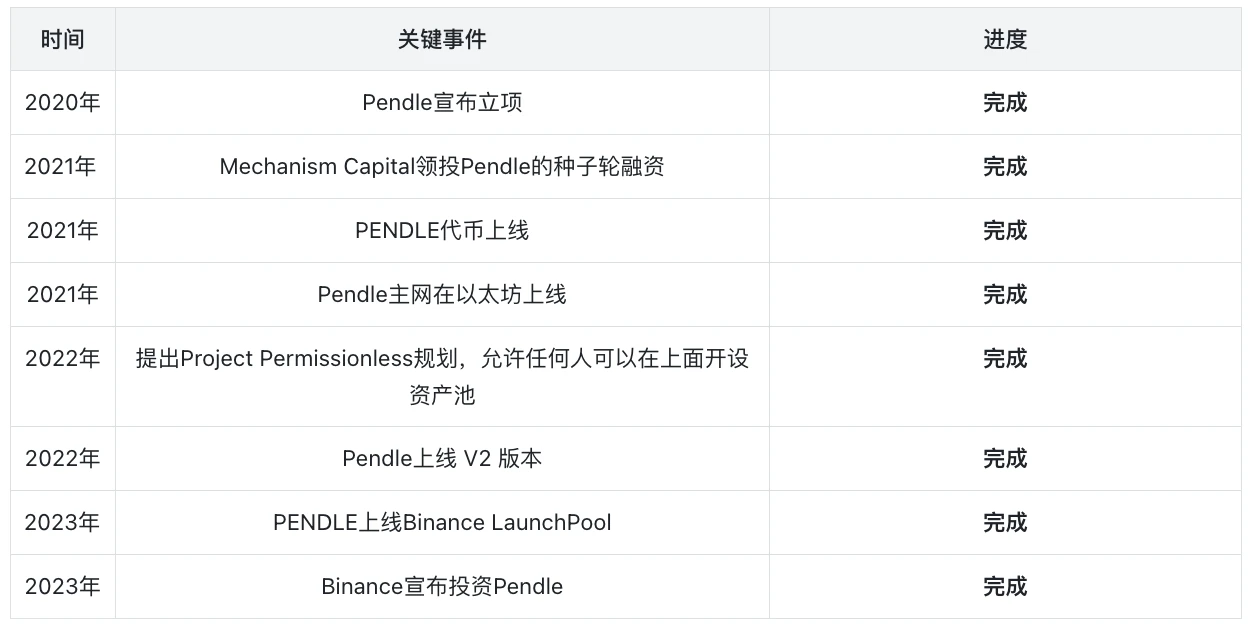Screen dimensions: 1250x628
Task: Click the Pendle上线 V2 版本 cell
Action: click(442, 459)
